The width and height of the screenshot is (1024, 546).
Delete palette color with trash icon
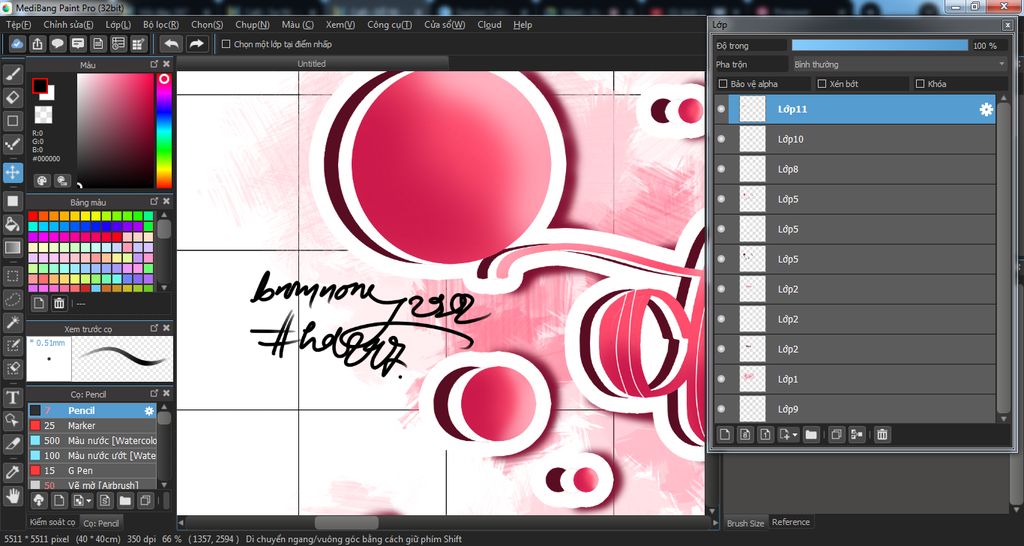coord(59,303)
